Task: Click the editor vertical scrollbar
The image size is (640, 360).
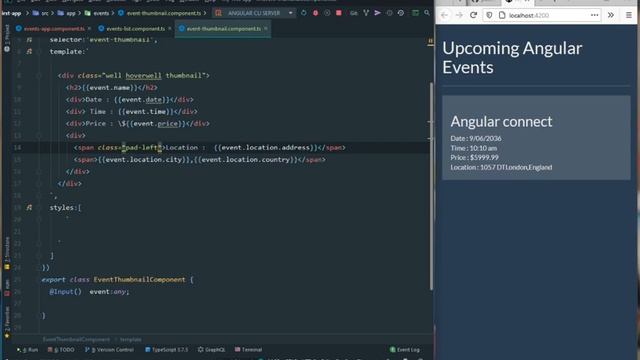Action: coord(431,187)
